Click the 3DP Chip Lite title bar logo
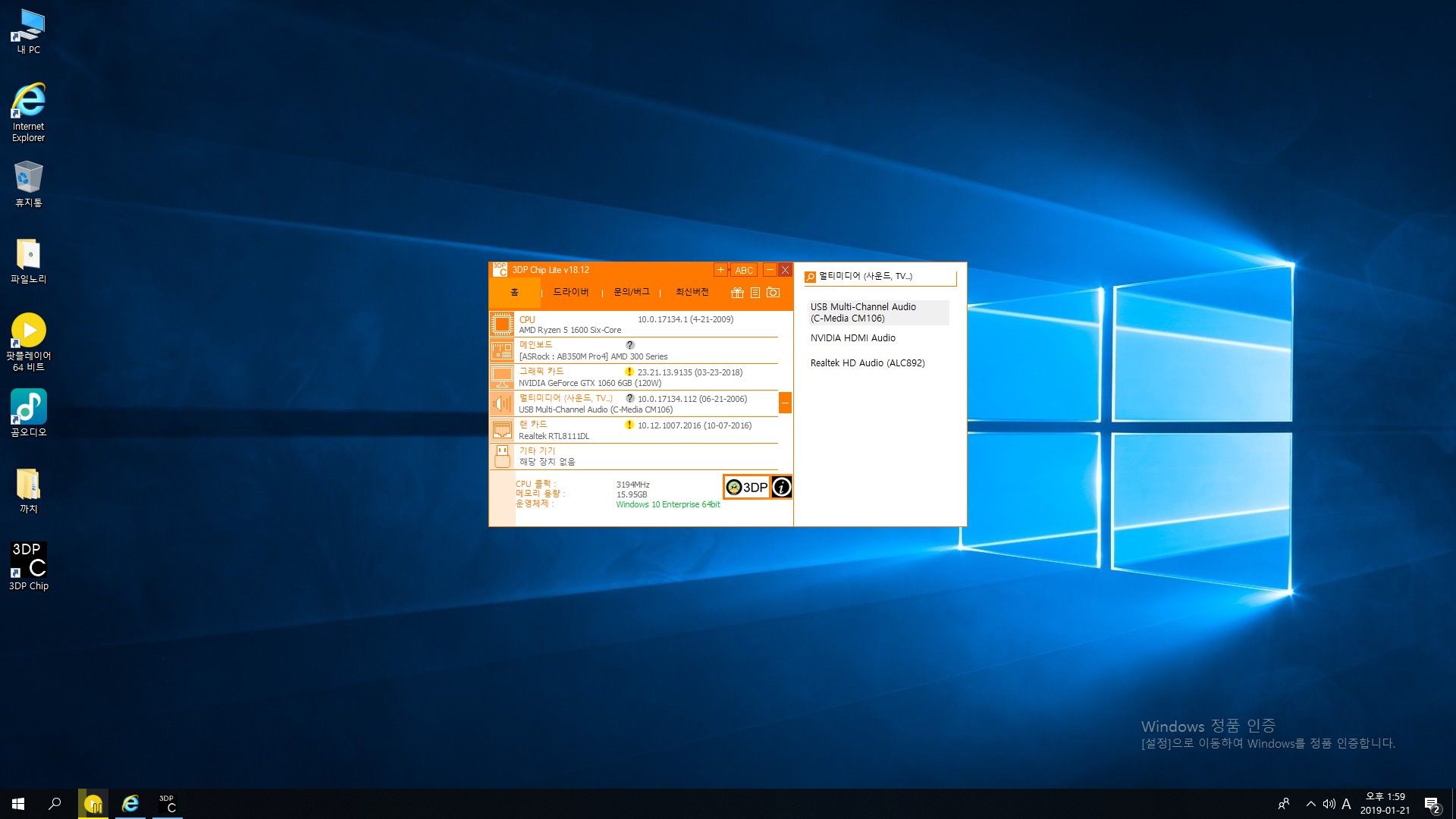Viewport: 1456px width, 819px height. click(500, 270)
